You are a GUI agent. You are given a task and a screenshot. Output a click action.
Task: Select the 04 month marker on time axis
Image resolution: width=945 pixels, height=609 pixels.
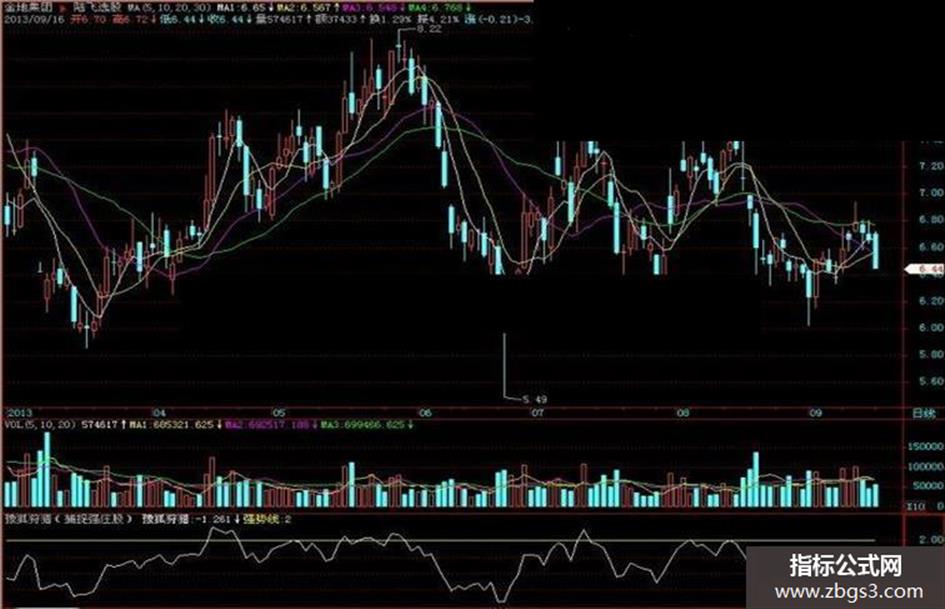pyautogui.click(x=159, y=413)
